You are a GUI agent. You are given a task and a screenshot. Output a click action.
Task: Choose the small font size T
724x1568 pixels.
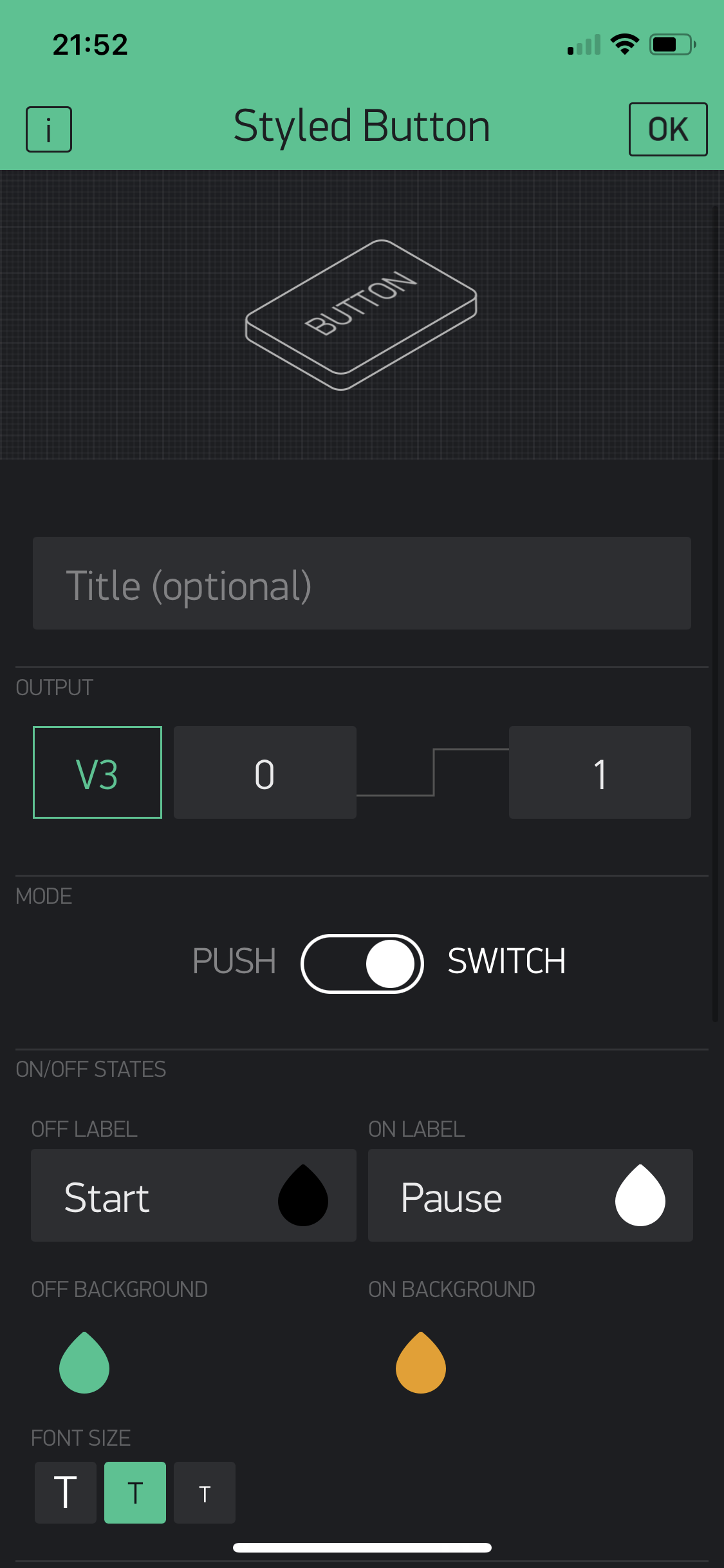[205, 1492]
